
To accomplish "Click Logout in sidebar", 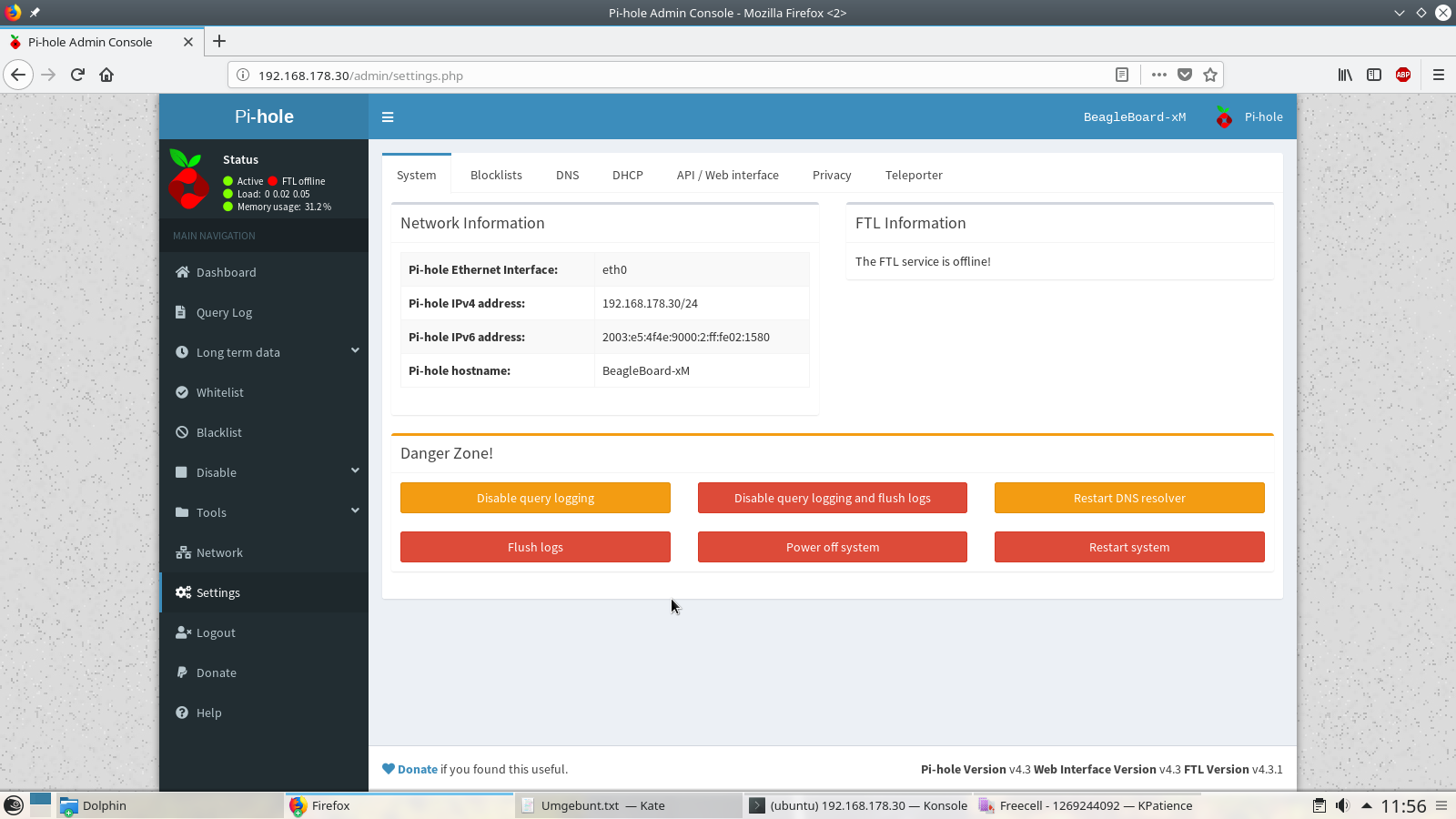I will point(264,632).
